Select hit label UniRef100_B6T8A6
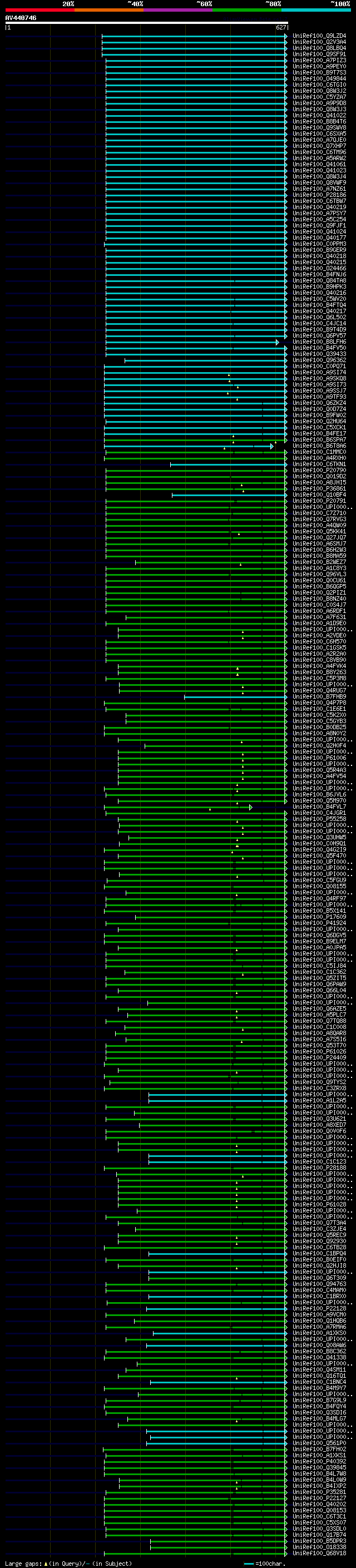Image resolution: width=356 pixels, height=1568 pixels. tap(319, 446)
